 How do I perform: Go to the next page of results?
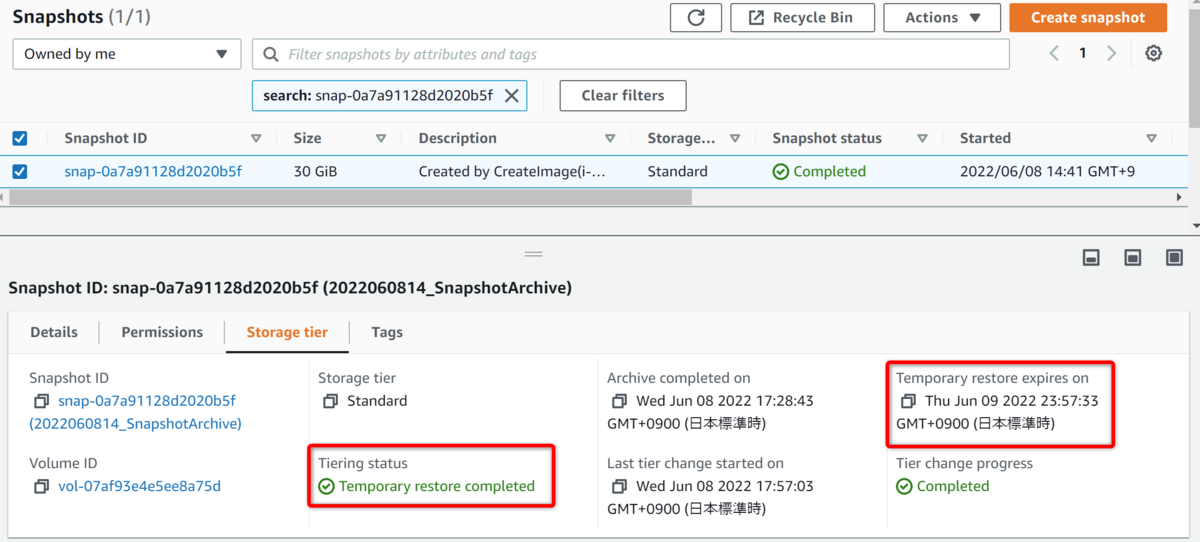pos(1111,54)
